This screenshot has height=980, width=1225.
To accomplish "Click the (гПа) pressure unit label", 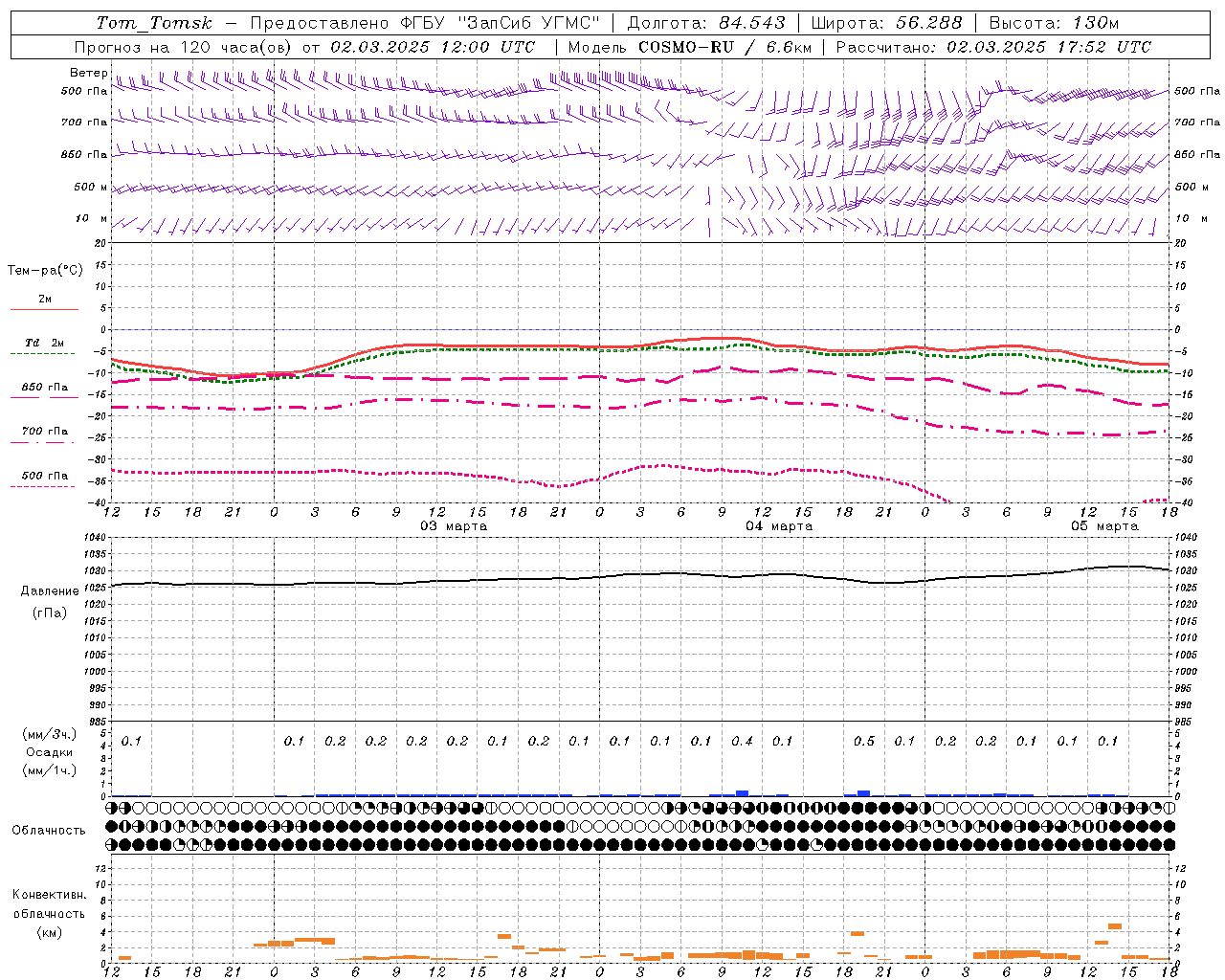I will pyautogui.click(x=49, y=612).
